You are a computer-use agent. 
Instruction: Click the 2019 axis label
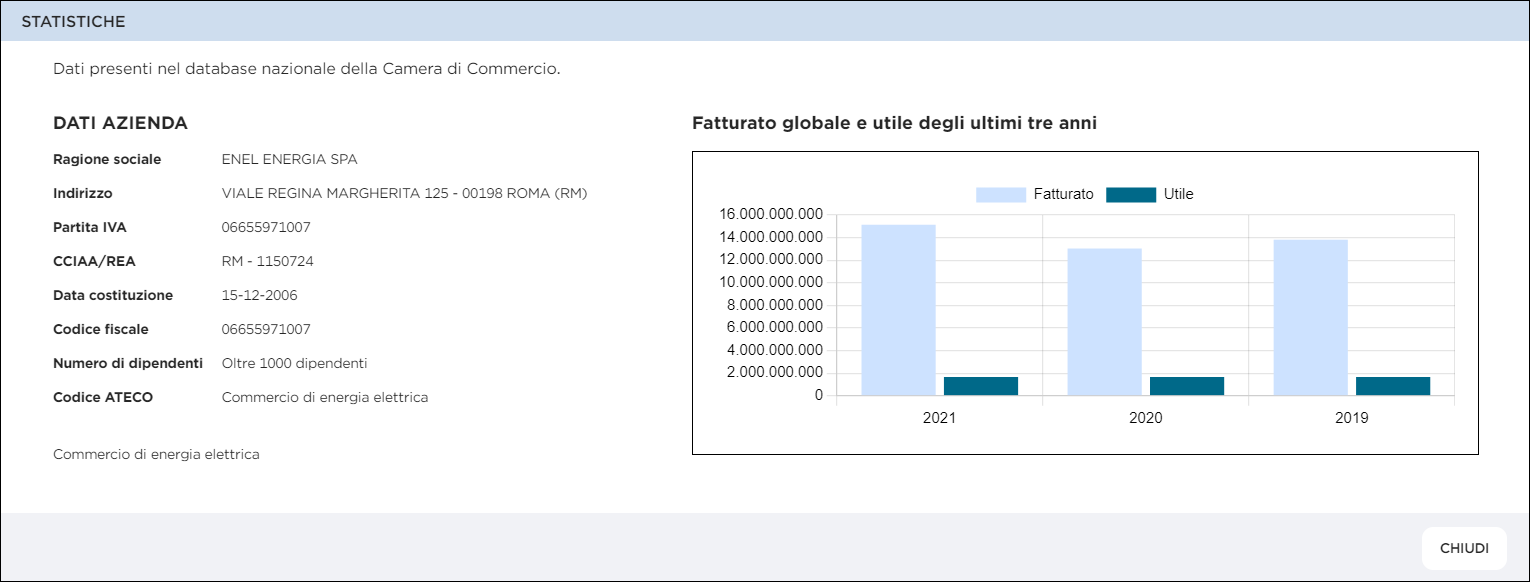tap(1351, 418)
